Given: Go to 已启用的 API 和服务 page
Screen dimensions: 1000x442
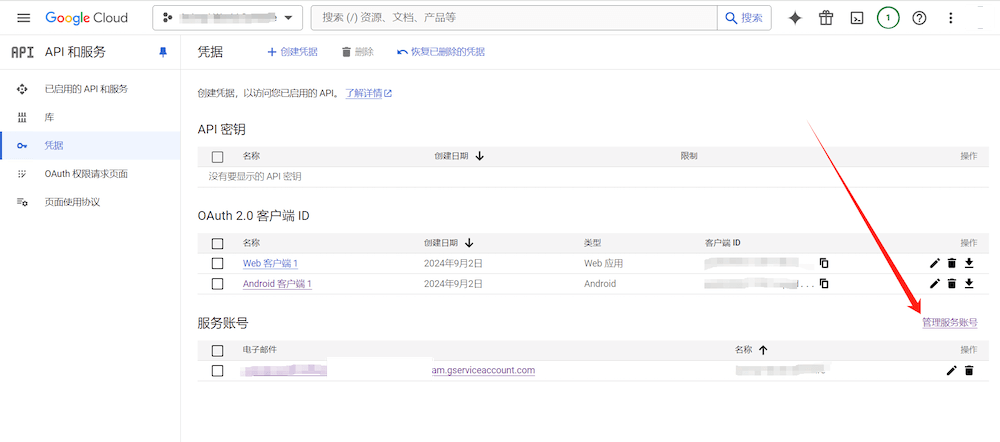Looking at the screenshot, I should [x=86, y=89].
